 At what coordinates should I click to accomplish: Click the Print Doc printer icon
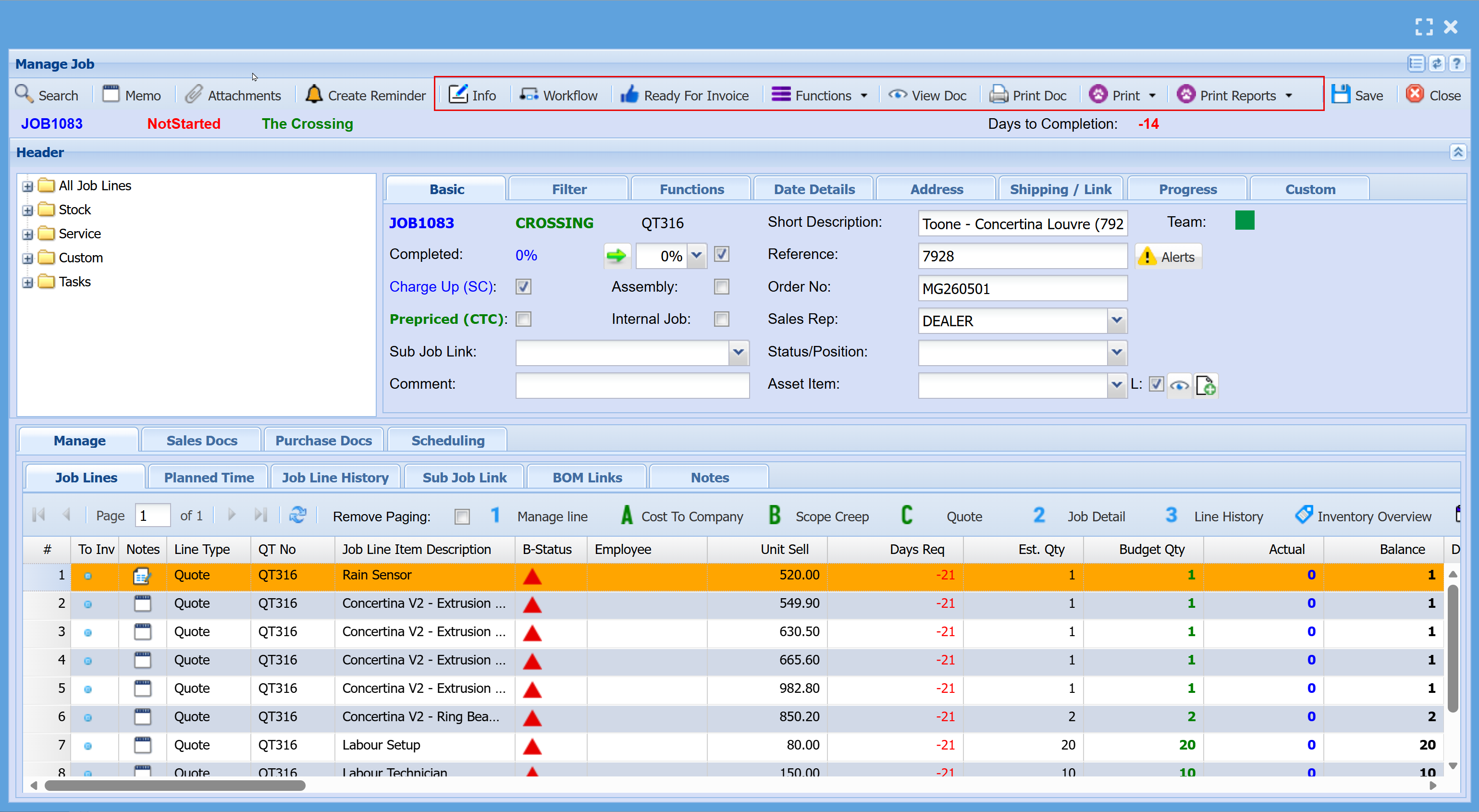[998, 94]
